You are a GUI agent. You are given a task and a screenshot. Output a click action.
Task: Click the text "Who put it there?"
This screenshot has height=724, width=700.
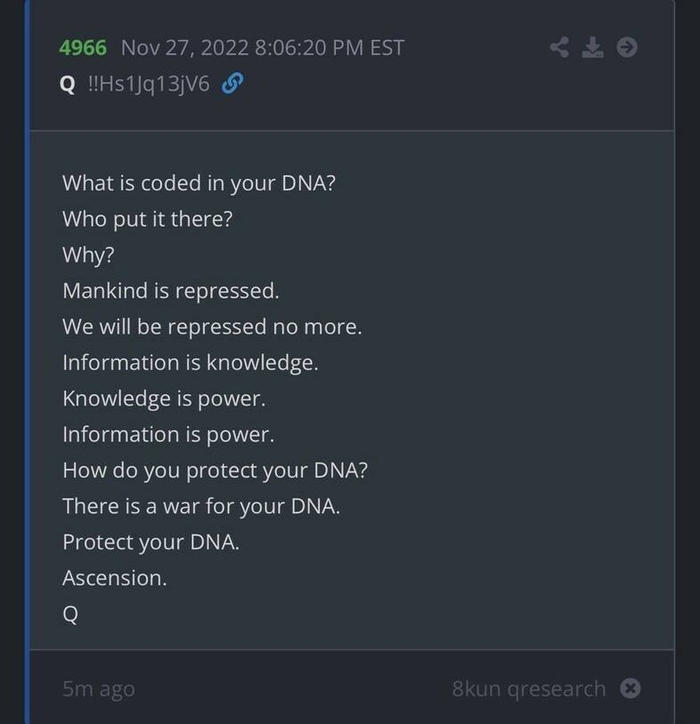pos(147,219)
